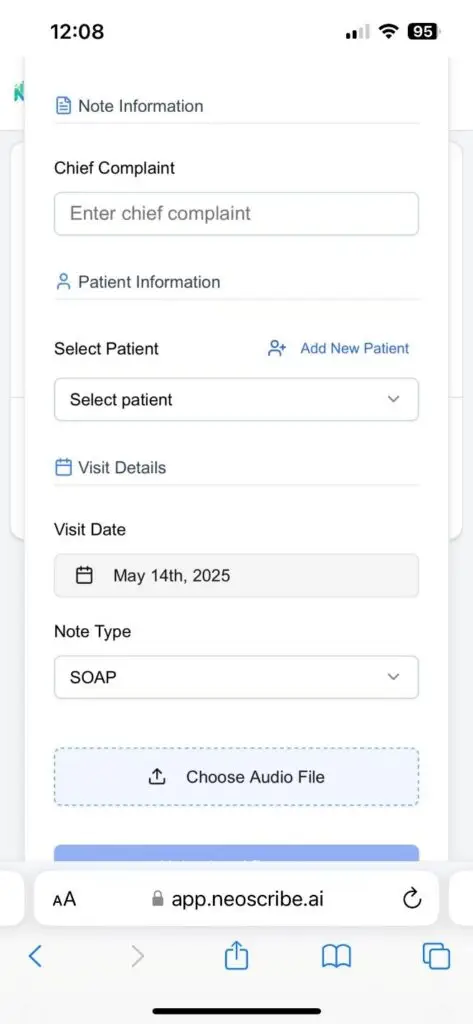Image resolution: width=473 pixels, height=1024 pixels.
Task: Open Safari bookmarks book icon
Action: (336, 957)
